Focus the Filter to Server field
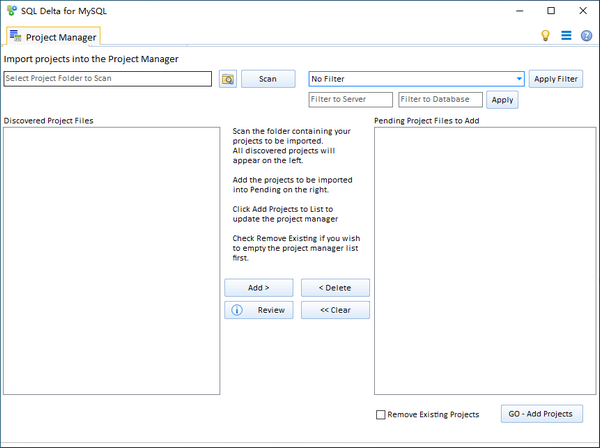600x448 pixels. (351, 99)
